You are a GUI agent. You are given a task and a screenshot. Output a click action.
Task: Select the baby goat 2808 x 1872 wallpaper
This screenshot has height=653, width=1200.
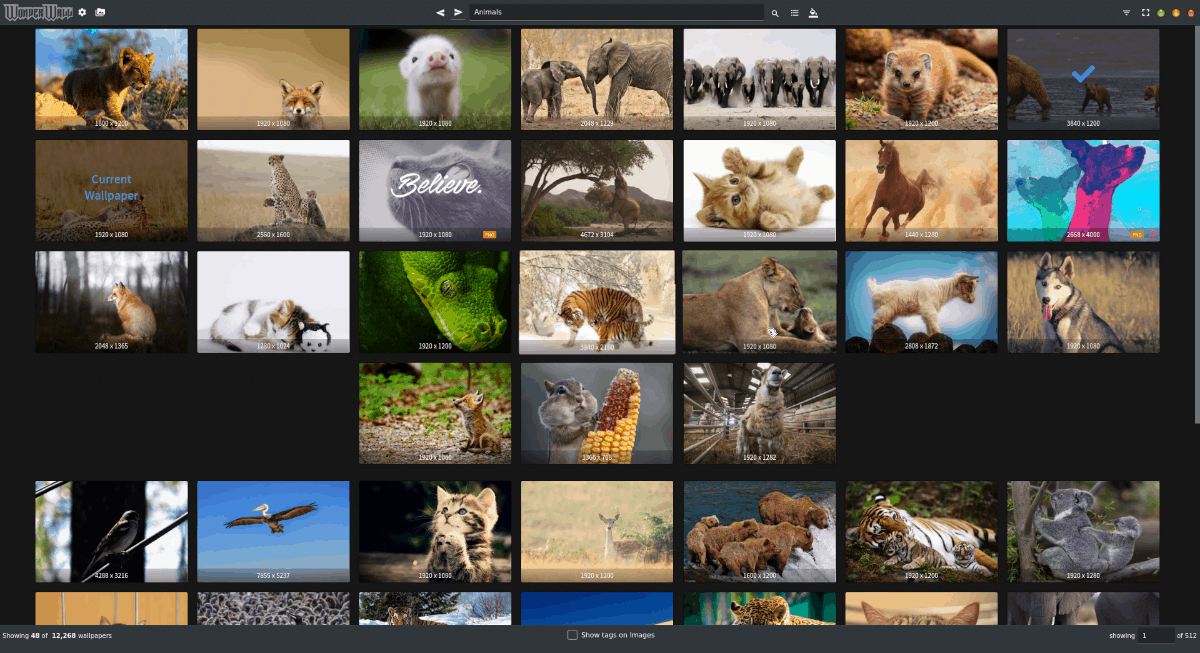[921, 302]
